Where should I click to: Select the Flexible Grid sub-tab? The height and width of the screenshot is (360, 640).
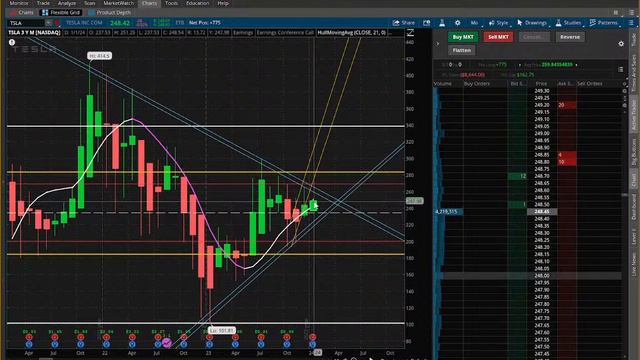click(x=61, y=13)
